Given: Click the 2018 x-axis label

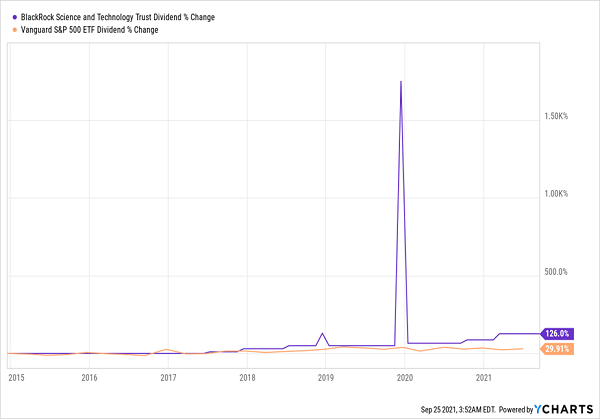Looking at the screenshot, I should coord(247,378).
